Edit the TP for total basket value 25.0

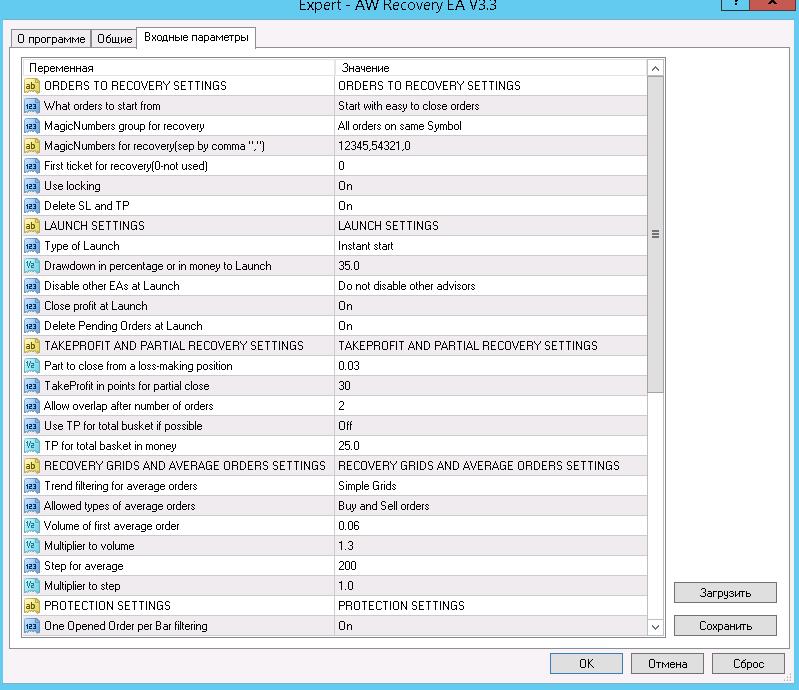point(491,445)
